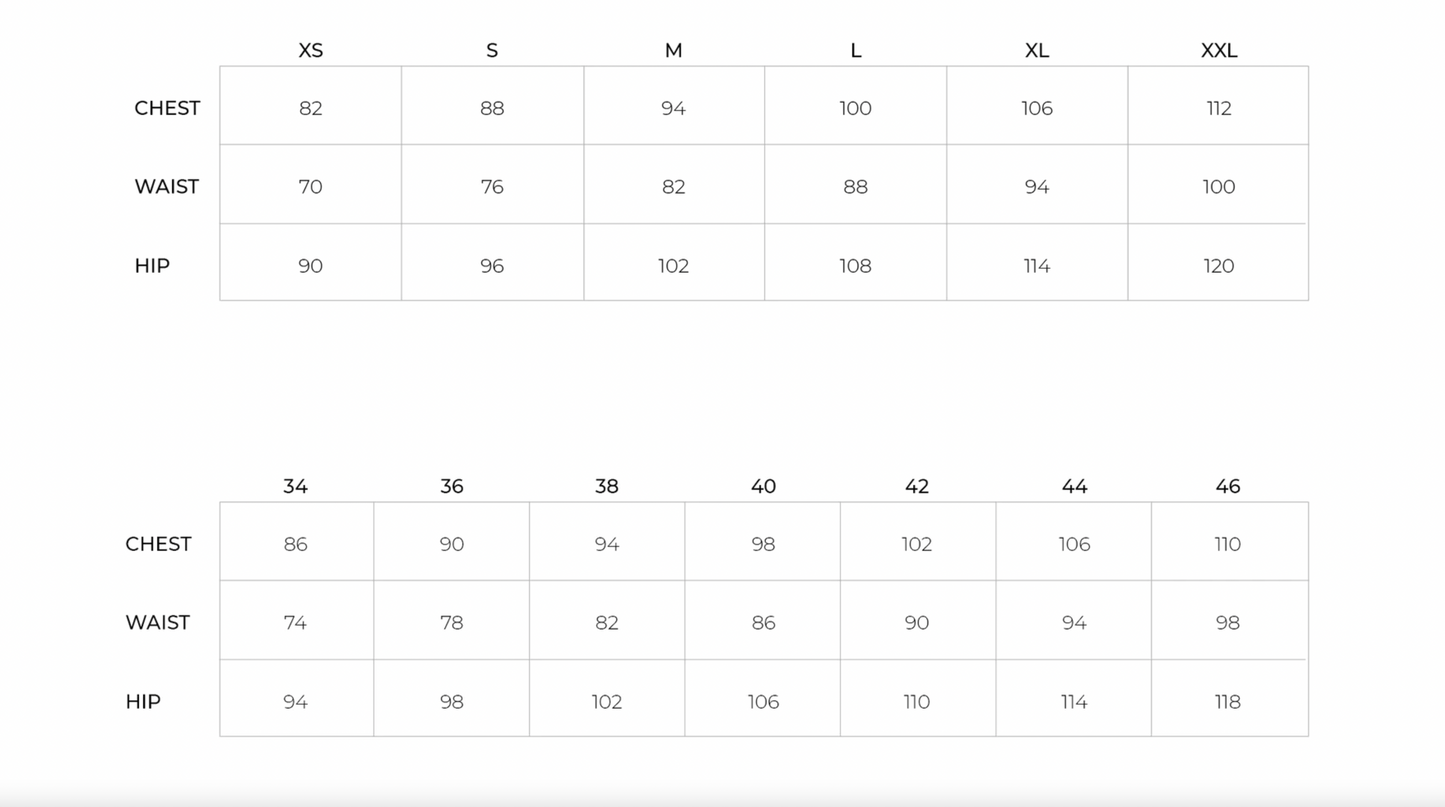
Task: Click chest value 112 for size XXL
Action: pos(1218,108)
